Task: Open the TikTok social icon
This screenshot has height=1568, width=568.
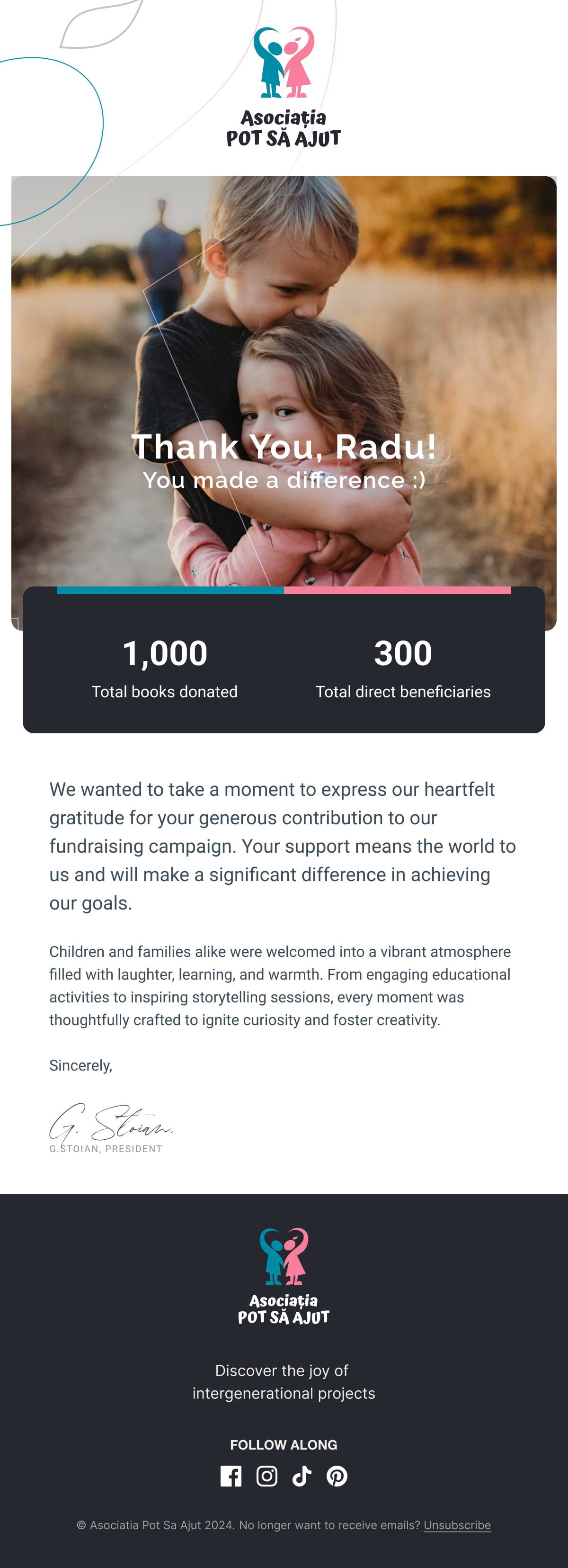Action: [x=302, y=1476]
